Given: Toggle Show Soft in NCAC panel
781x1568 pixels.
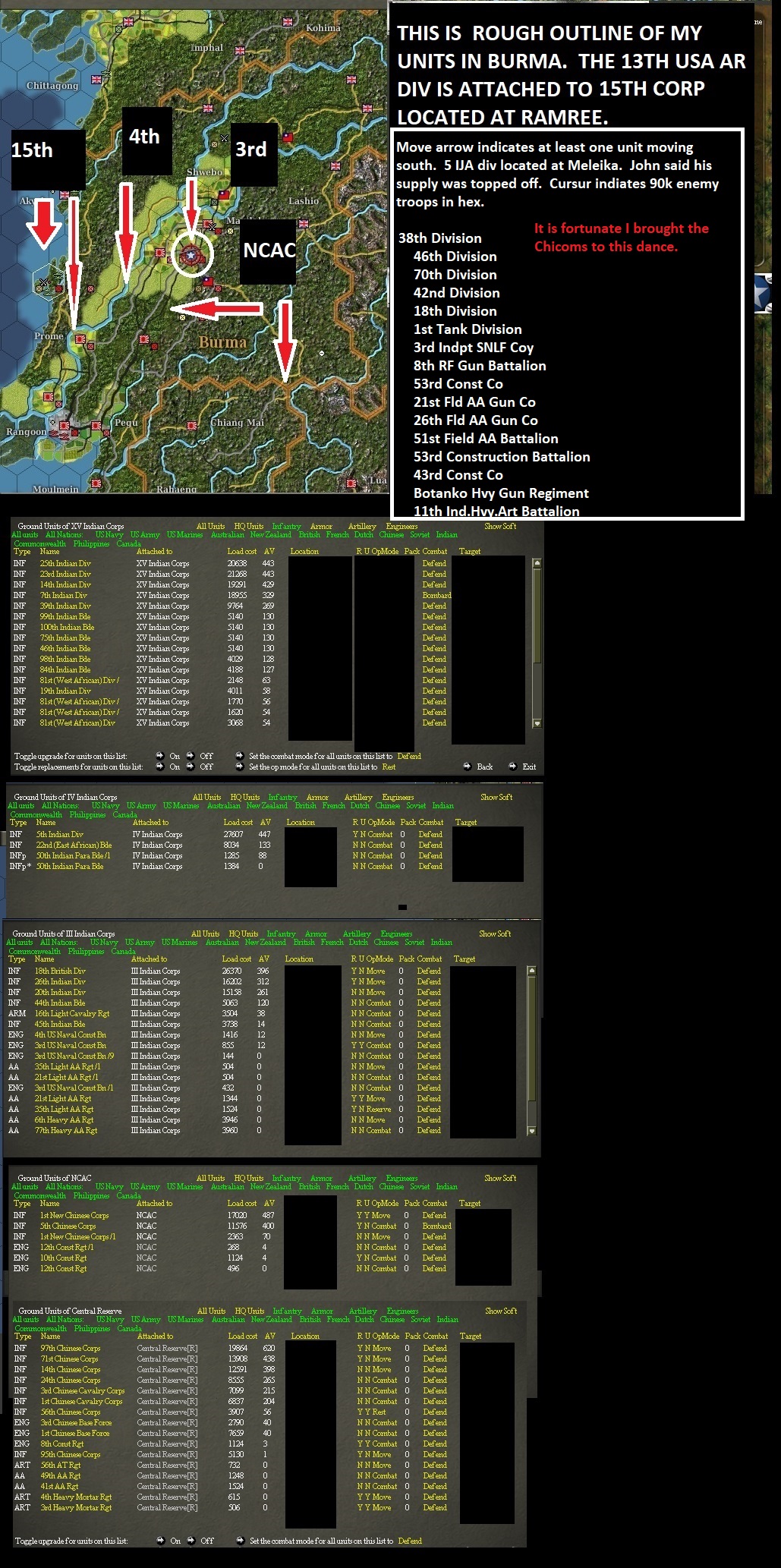Looking at the screenshot, I should (x=500, y=1178).
